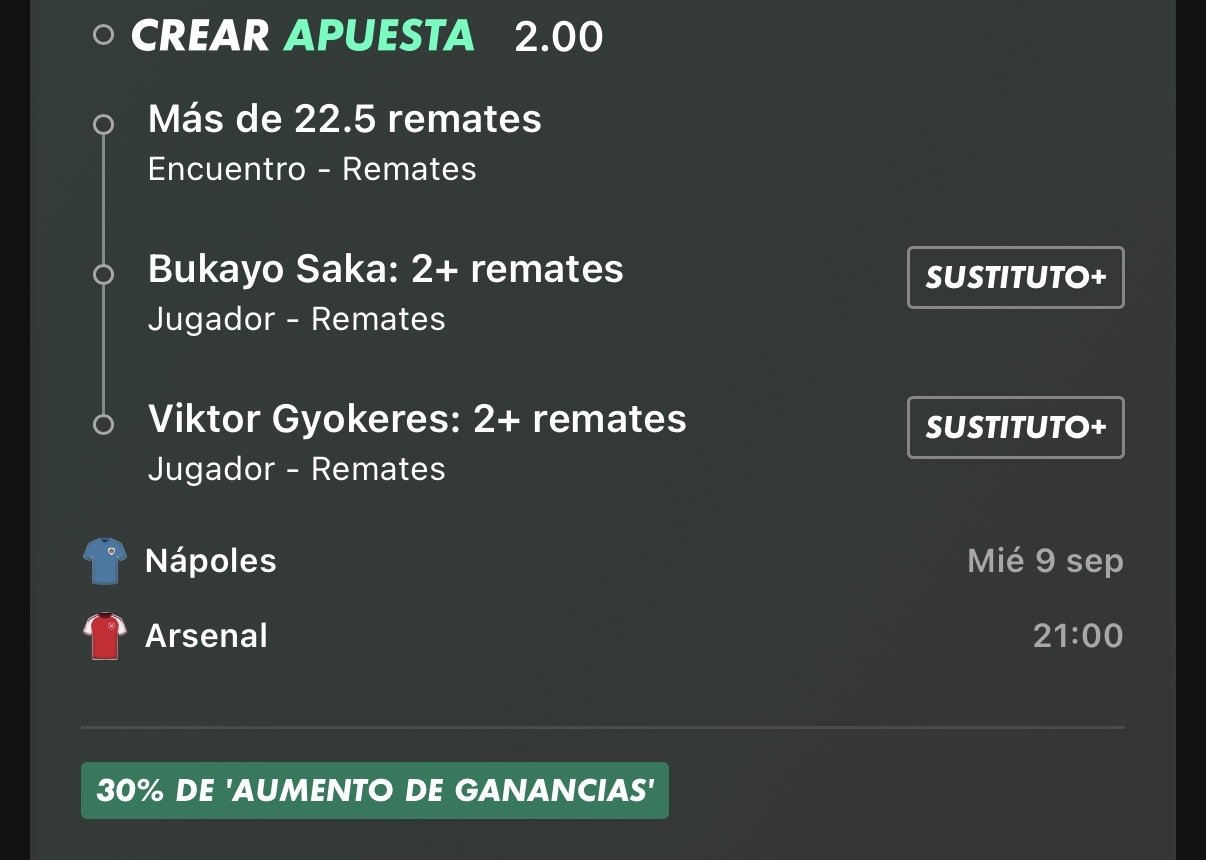Click Encuentro - Remates market label
This screenshot has height=860, width=1206.
(x=312, y=169)
